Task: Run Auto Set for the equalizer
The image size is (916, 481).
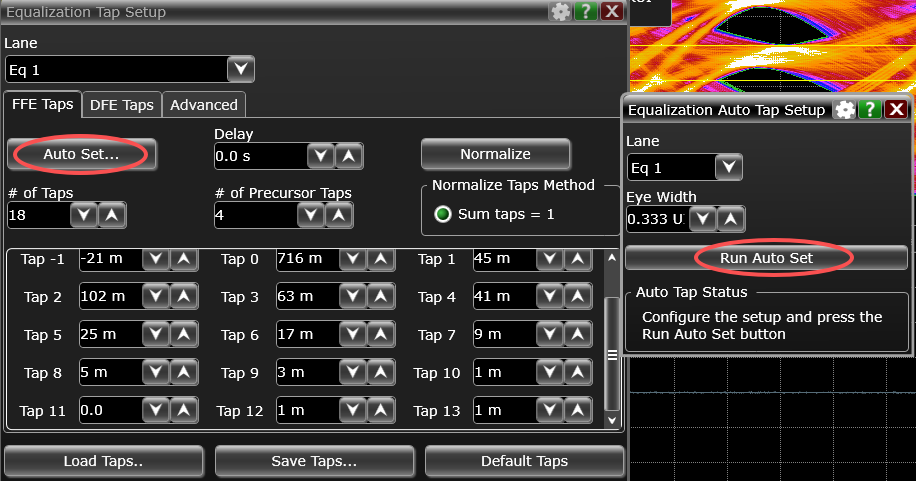Action: pyautogui.click(x=766, y=258)
